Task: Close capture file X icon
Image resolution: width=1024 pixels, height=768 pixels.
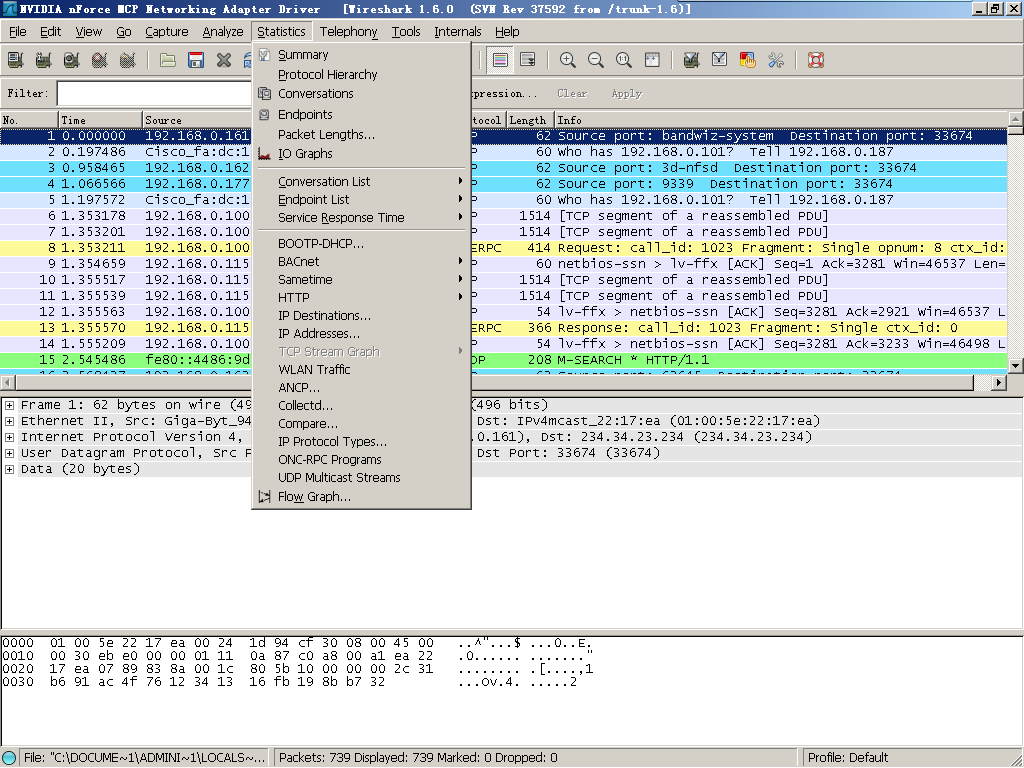Action: point(224,60)
